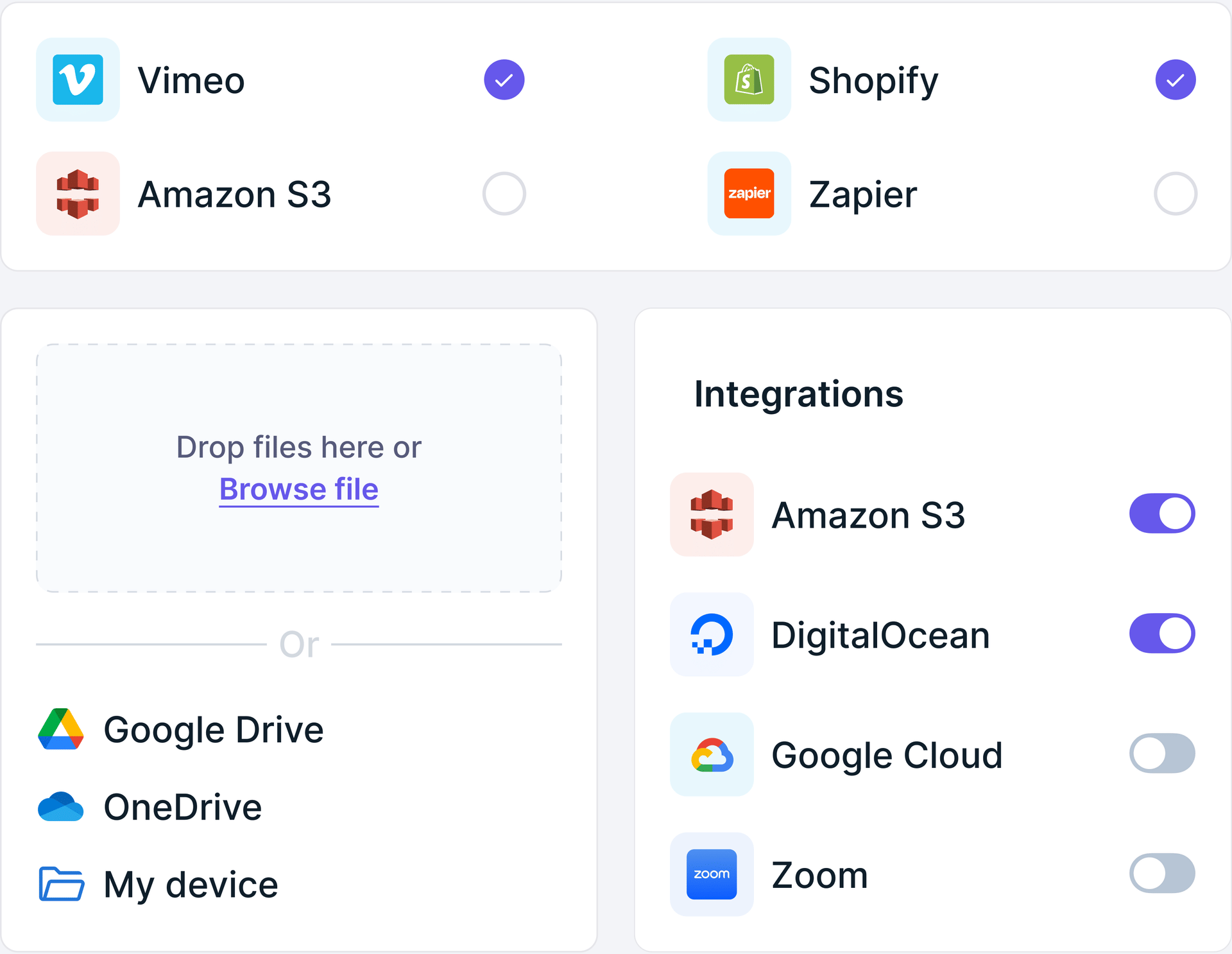Select the Zapier radio circle
The width and height of the screenshot is (1232, 954).
(1175, 193)
